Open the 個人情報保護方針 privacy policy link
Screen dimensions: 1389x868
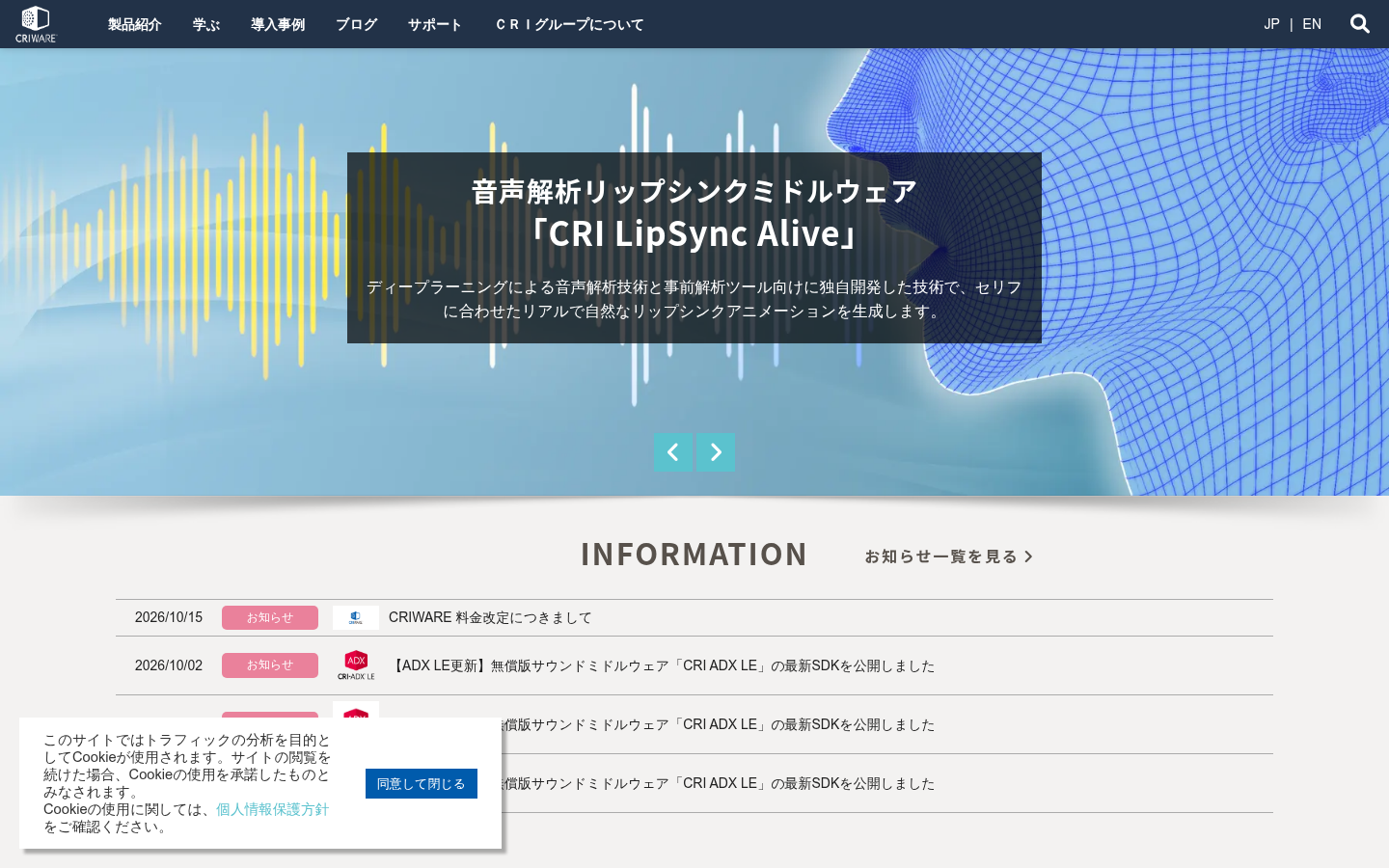pos(272,809)
